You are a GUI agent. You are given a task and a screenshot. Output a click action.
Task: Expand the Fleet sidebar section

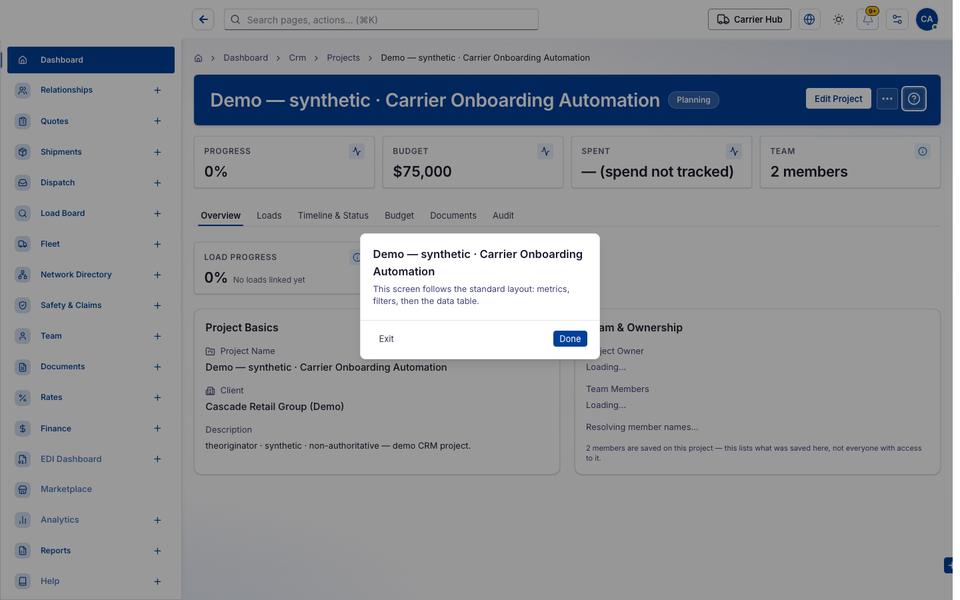pos(157,244)
